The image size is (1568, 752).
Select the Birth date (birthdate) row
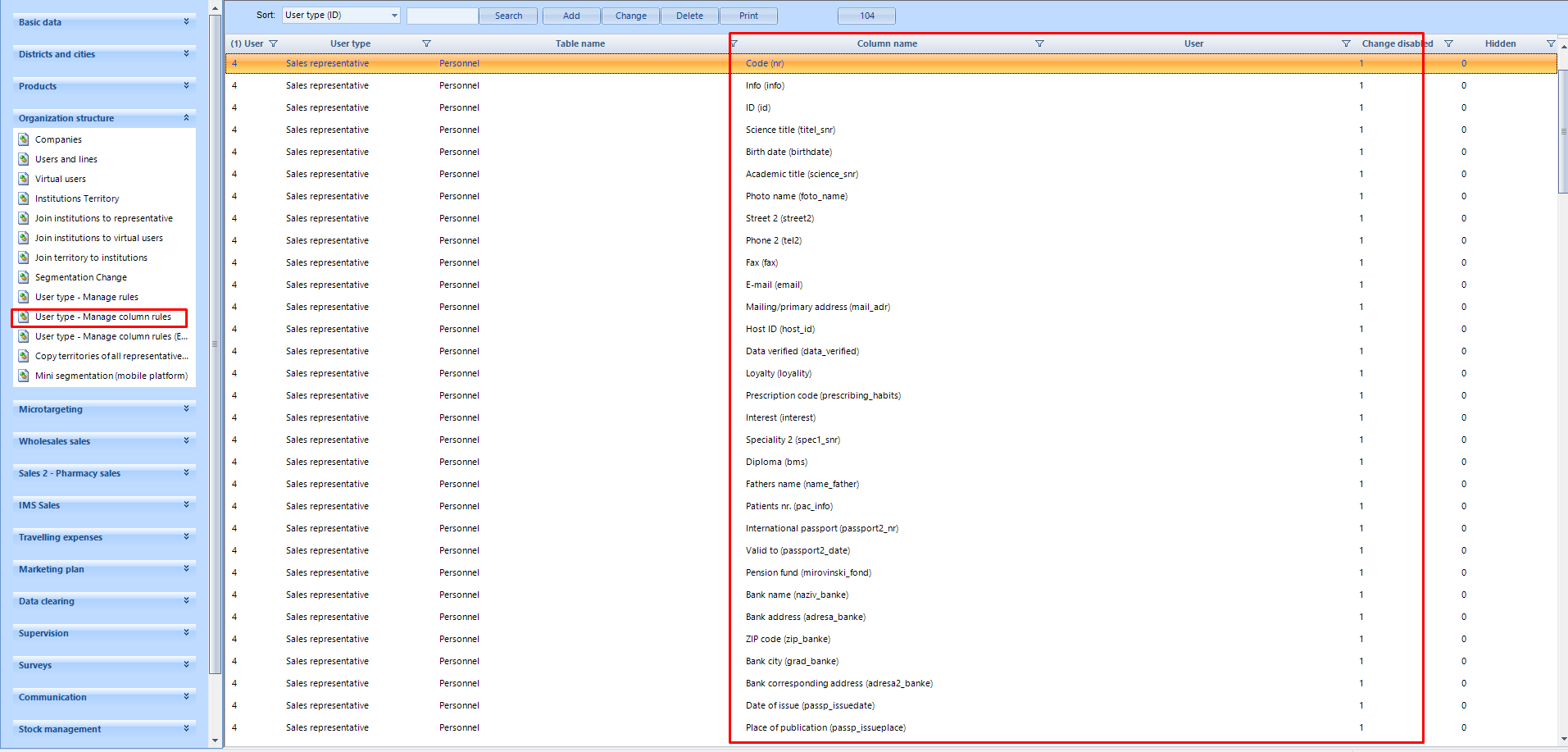[x=789, y=152]
